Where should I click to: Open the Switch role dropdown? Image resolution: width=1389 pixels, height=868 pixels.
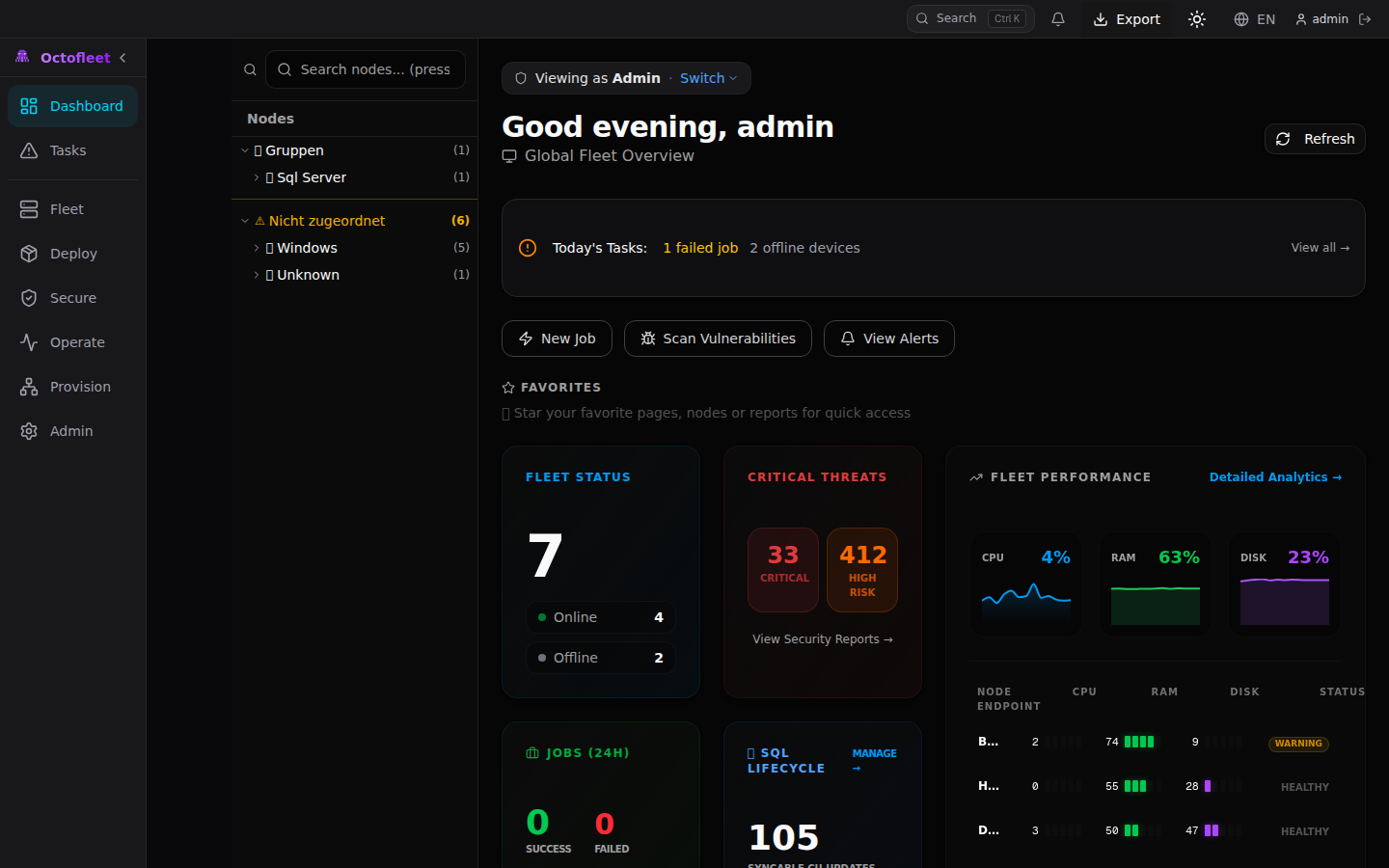click(x=708, y=78)
